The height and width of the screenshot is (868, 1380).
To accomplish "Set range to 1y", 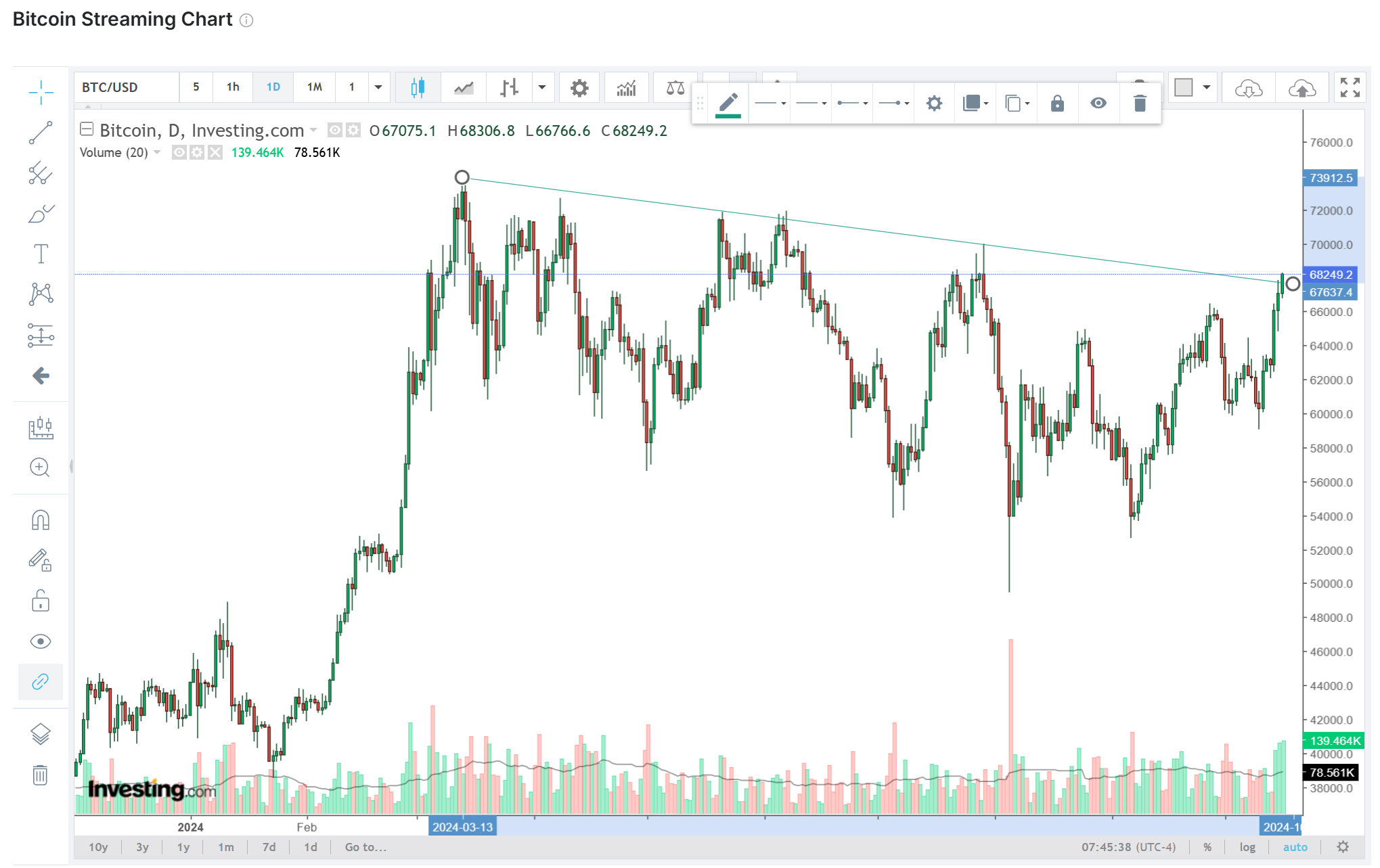I will [183, 847].
